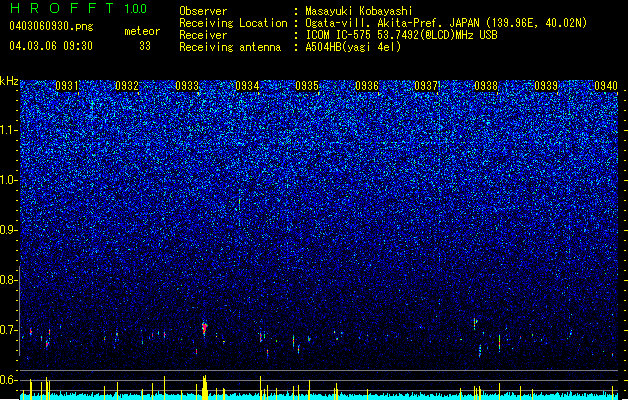
Task: Click the date stamp 04.03.06 09:30
Action: point(51,46)
